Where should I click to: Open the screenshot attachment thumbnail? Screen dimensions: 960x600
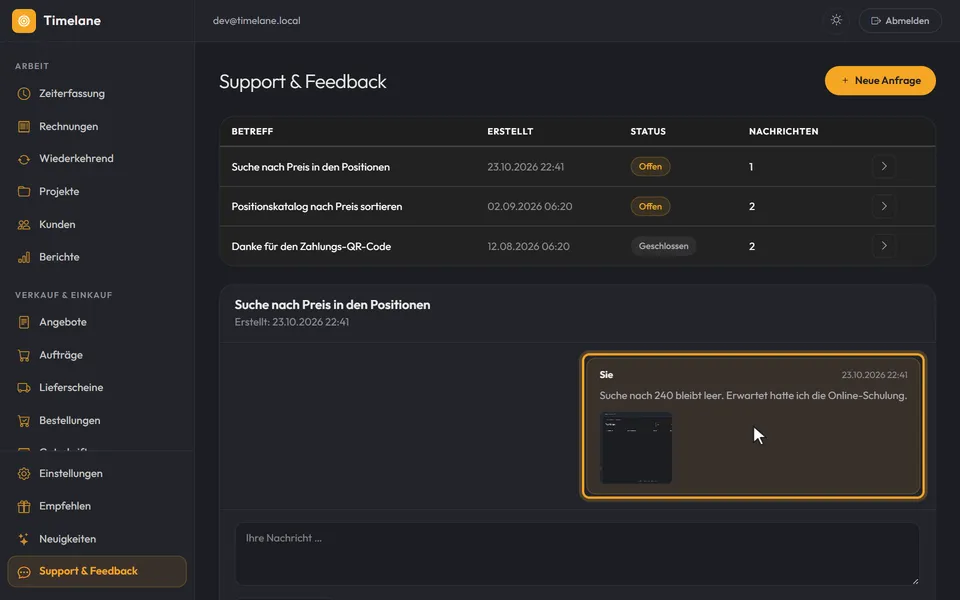coord(636,448)
